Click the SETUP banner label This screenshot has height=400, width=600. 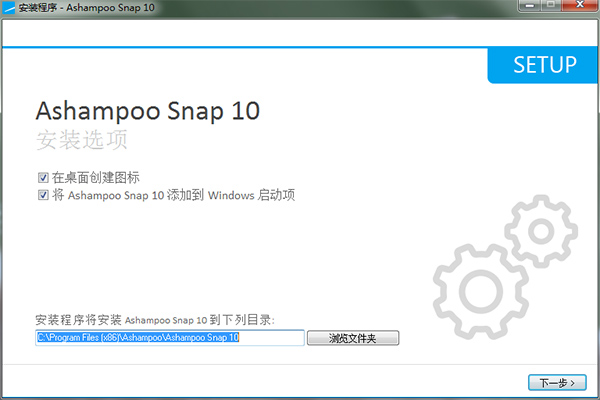545,65
